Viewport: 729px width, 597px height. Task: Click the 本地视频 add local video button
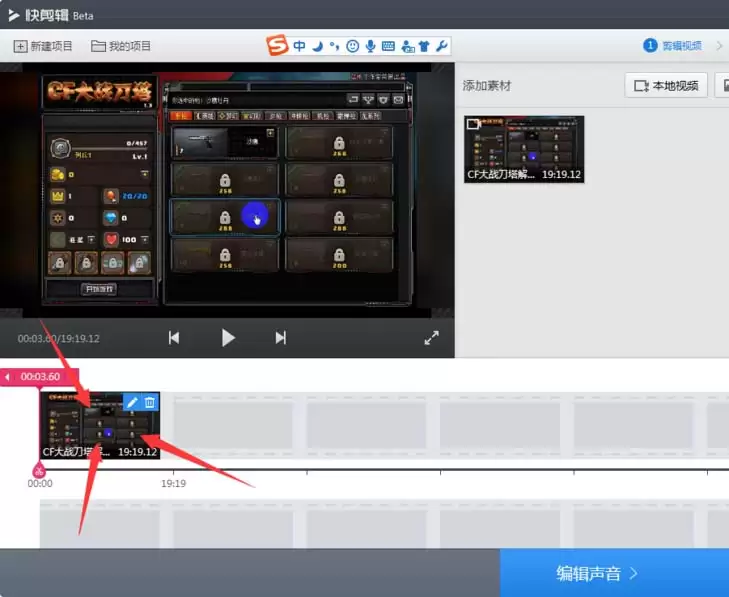tap(666, 86)
